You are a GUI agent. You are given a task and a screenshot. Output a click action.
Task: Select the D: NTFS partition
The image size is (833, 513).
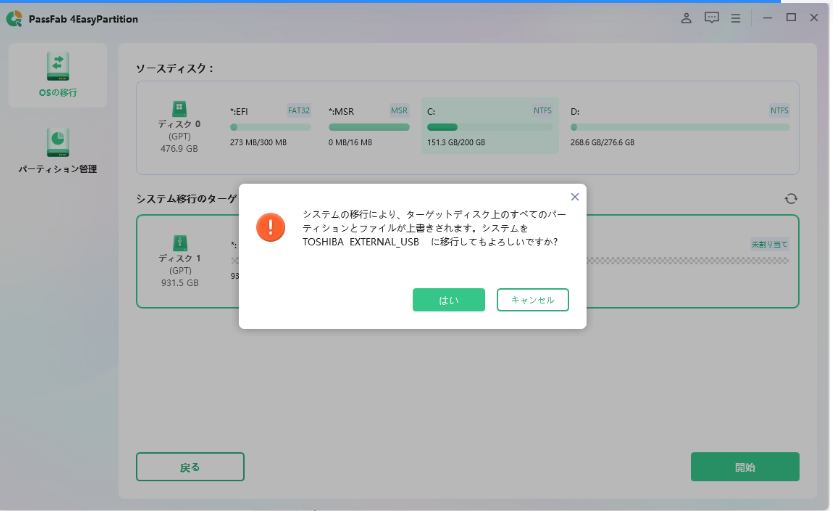679,126
